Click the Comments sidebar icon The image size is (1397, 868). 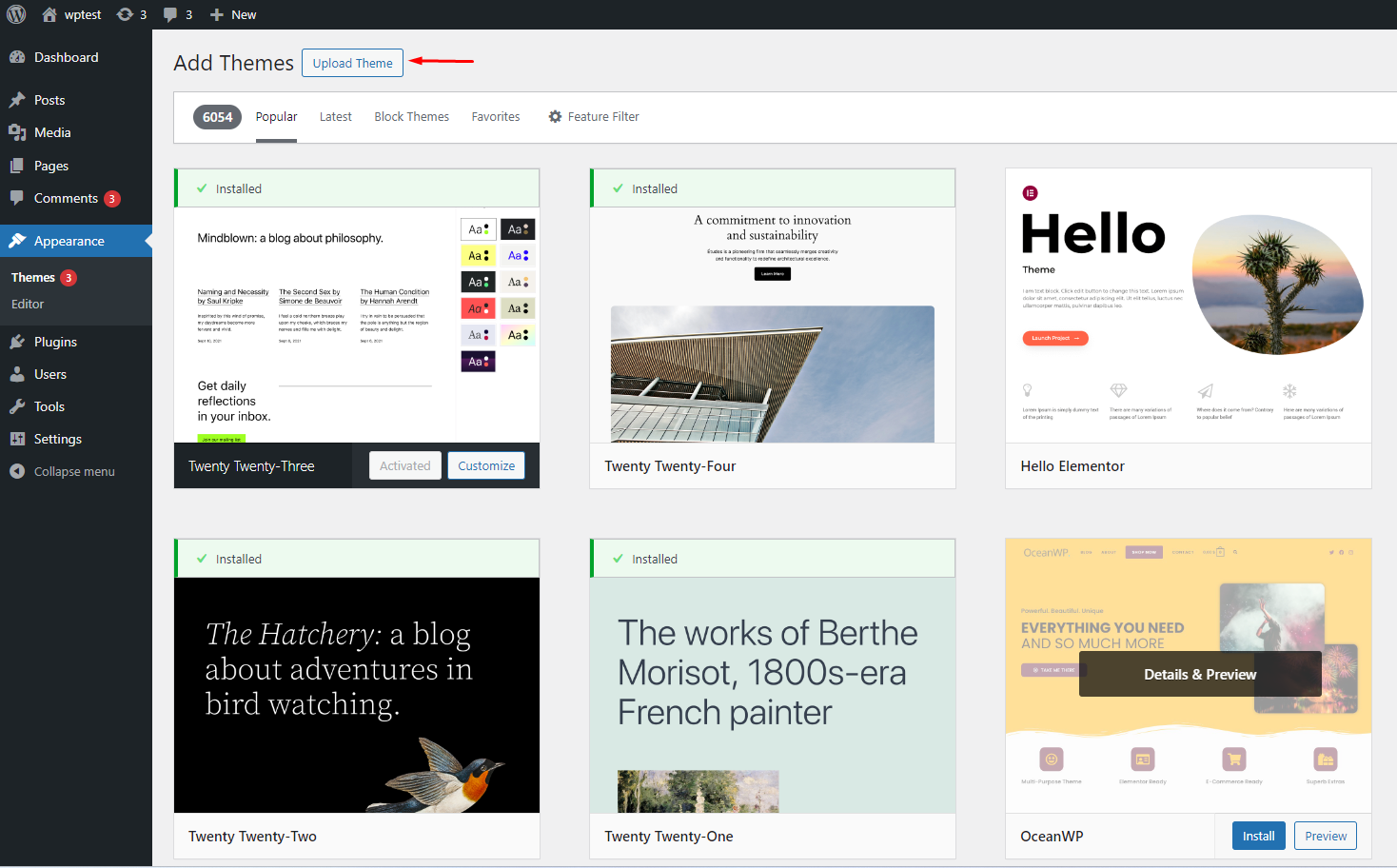point(17,198)
